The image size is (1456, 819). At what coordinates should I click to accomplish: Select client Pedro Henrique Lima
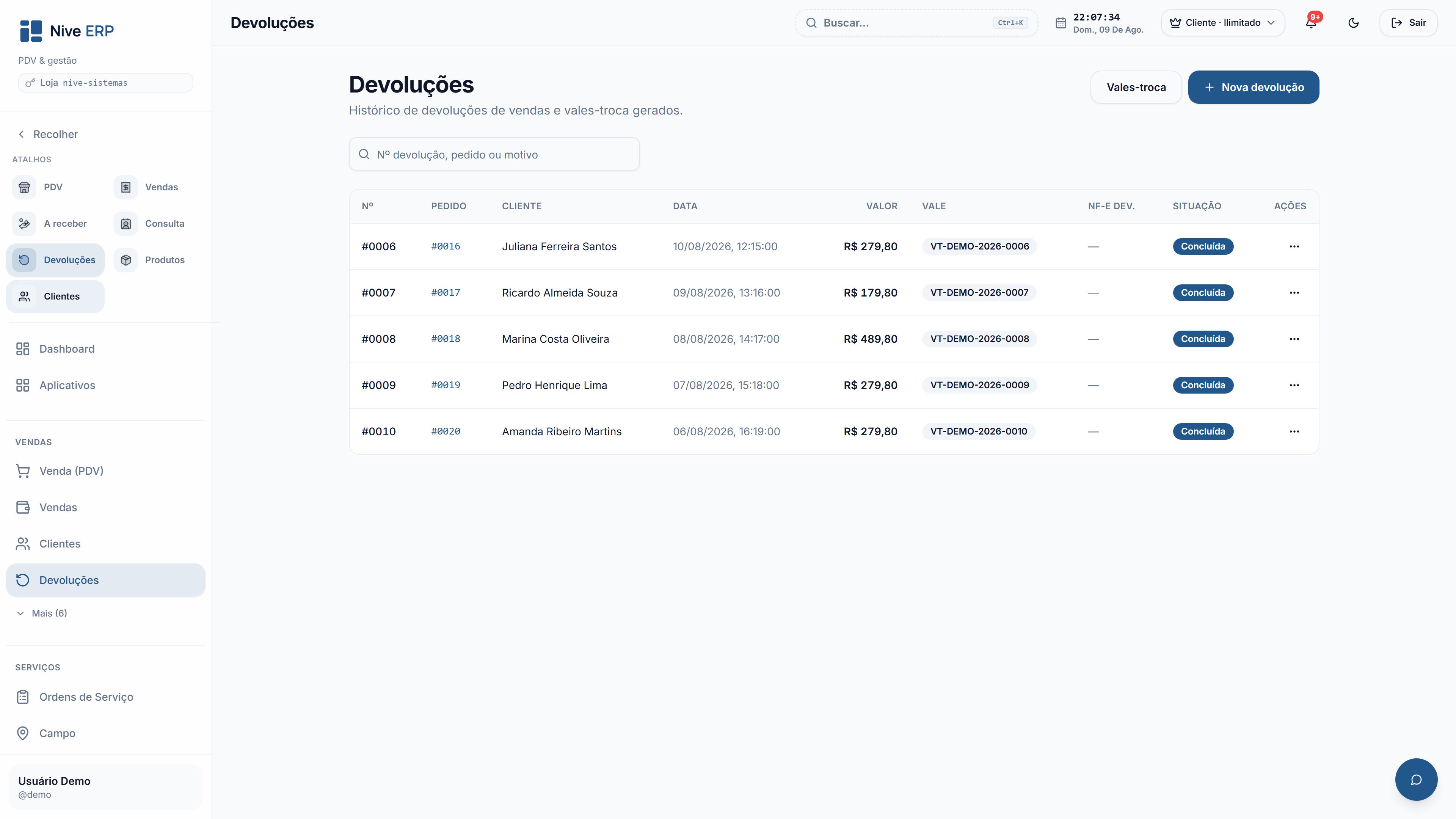[x=554, y=385]
